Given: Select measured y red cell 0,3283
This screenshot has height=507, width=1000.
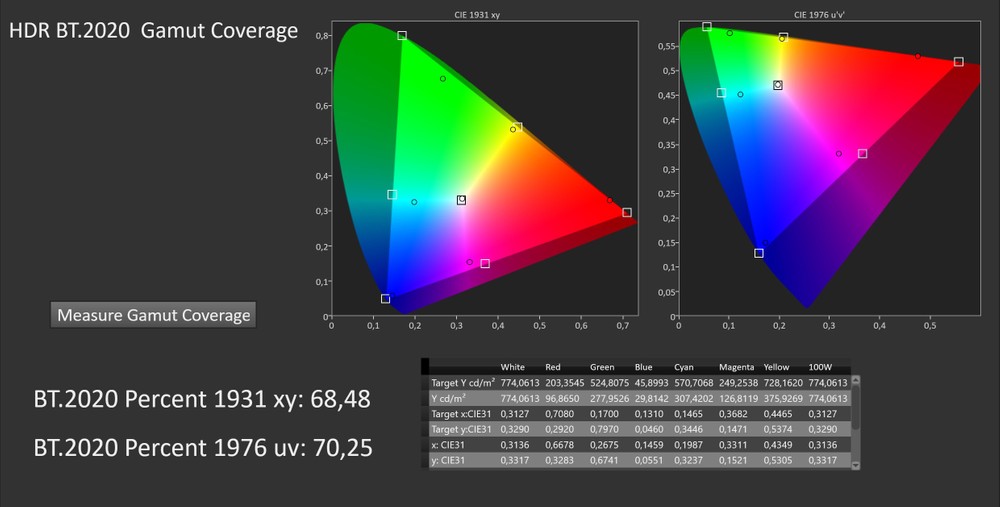Looking at the screenshot, I should (559, 460).
